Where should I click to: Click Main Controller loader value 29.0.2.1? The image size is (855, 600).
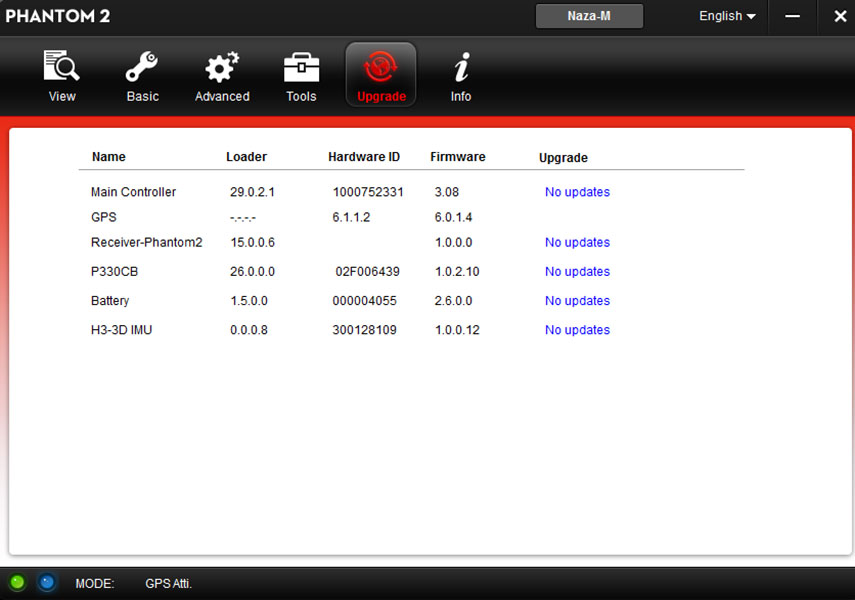click(252, 192)
